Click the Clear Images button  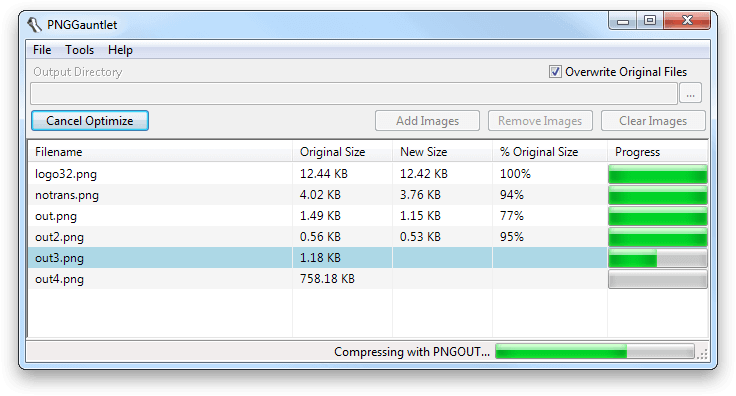pyautogui.click(x=653, y=121)
